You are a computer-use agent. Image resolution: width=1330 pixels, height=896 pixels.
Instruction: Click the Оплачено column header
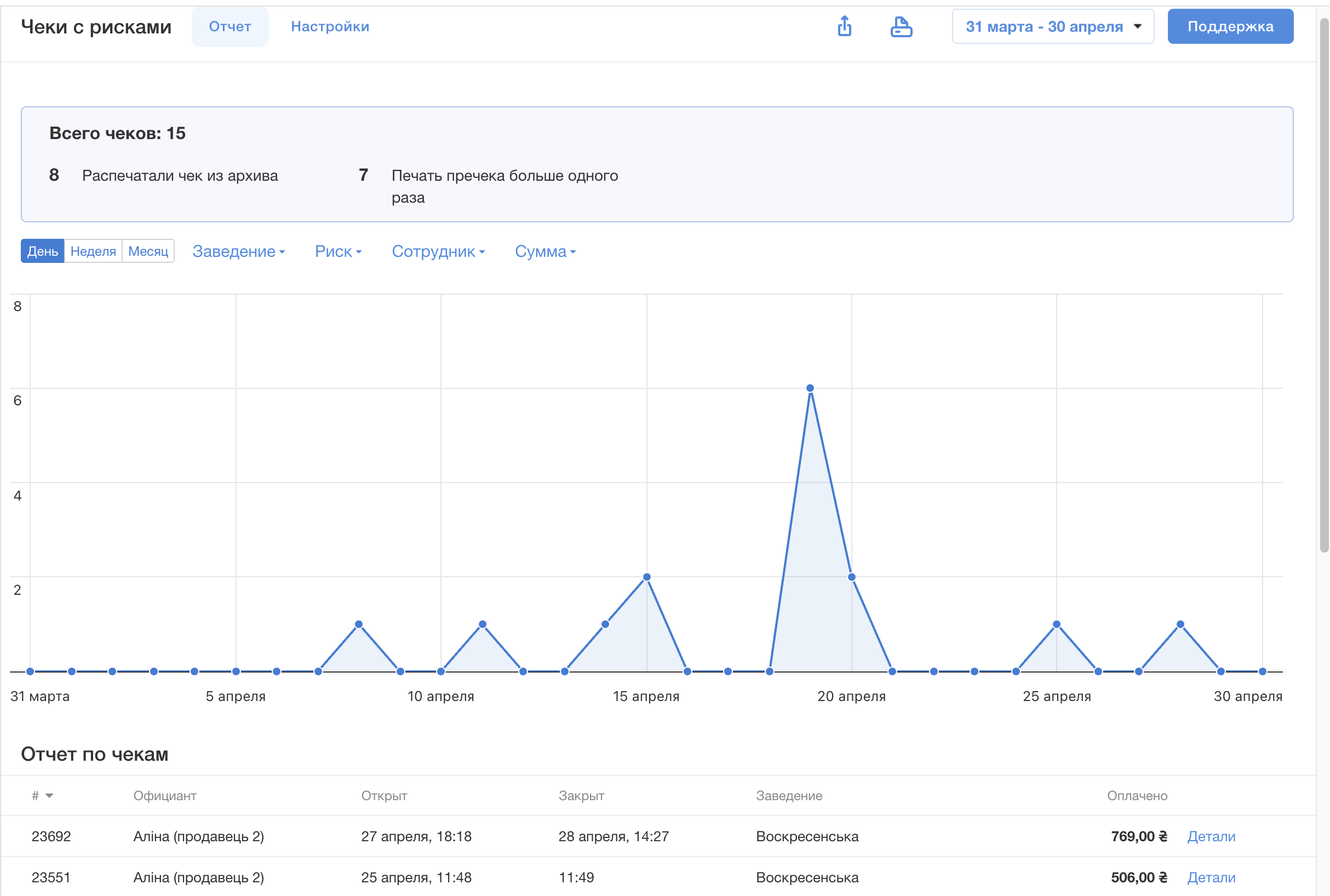pos(1137,795)
